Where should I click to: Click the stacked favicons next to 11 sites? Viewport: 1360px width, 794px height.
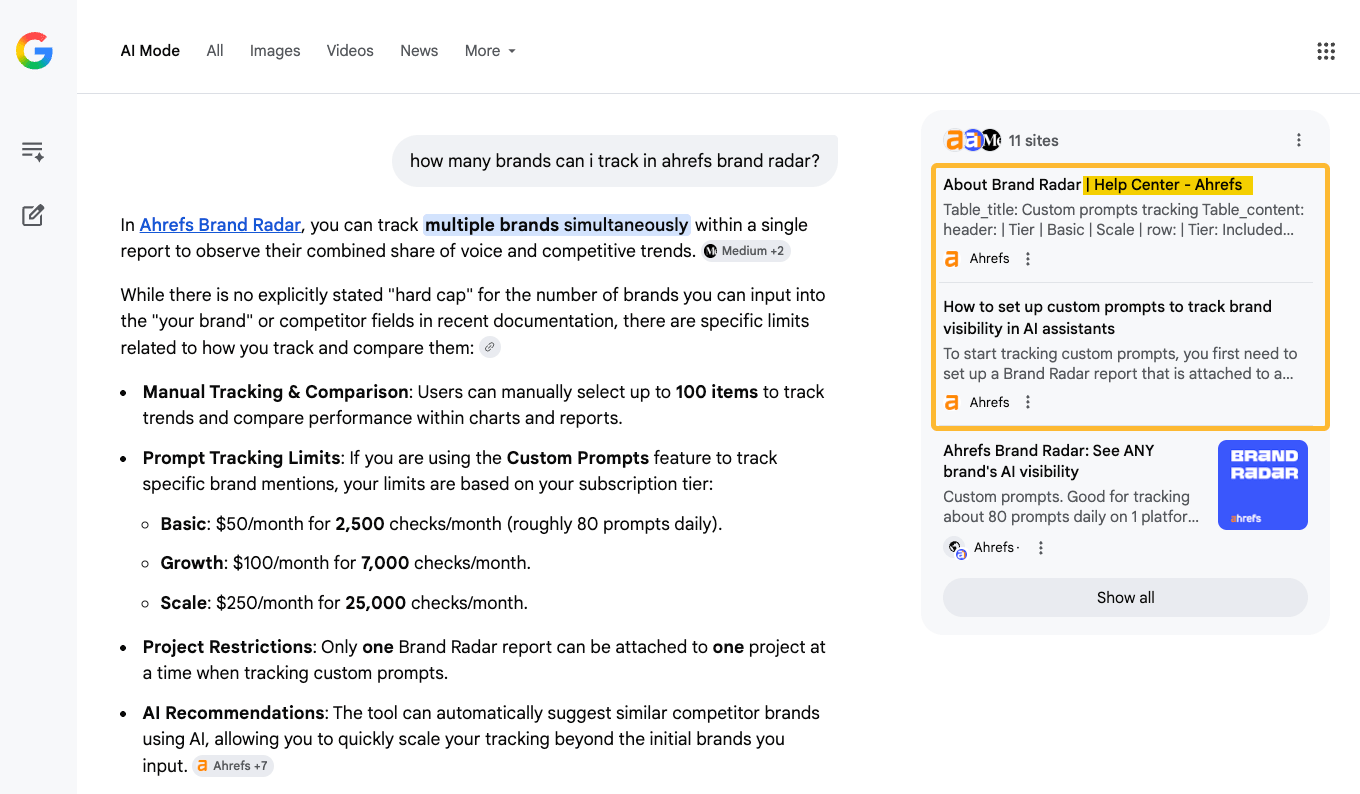click(971, 140)
